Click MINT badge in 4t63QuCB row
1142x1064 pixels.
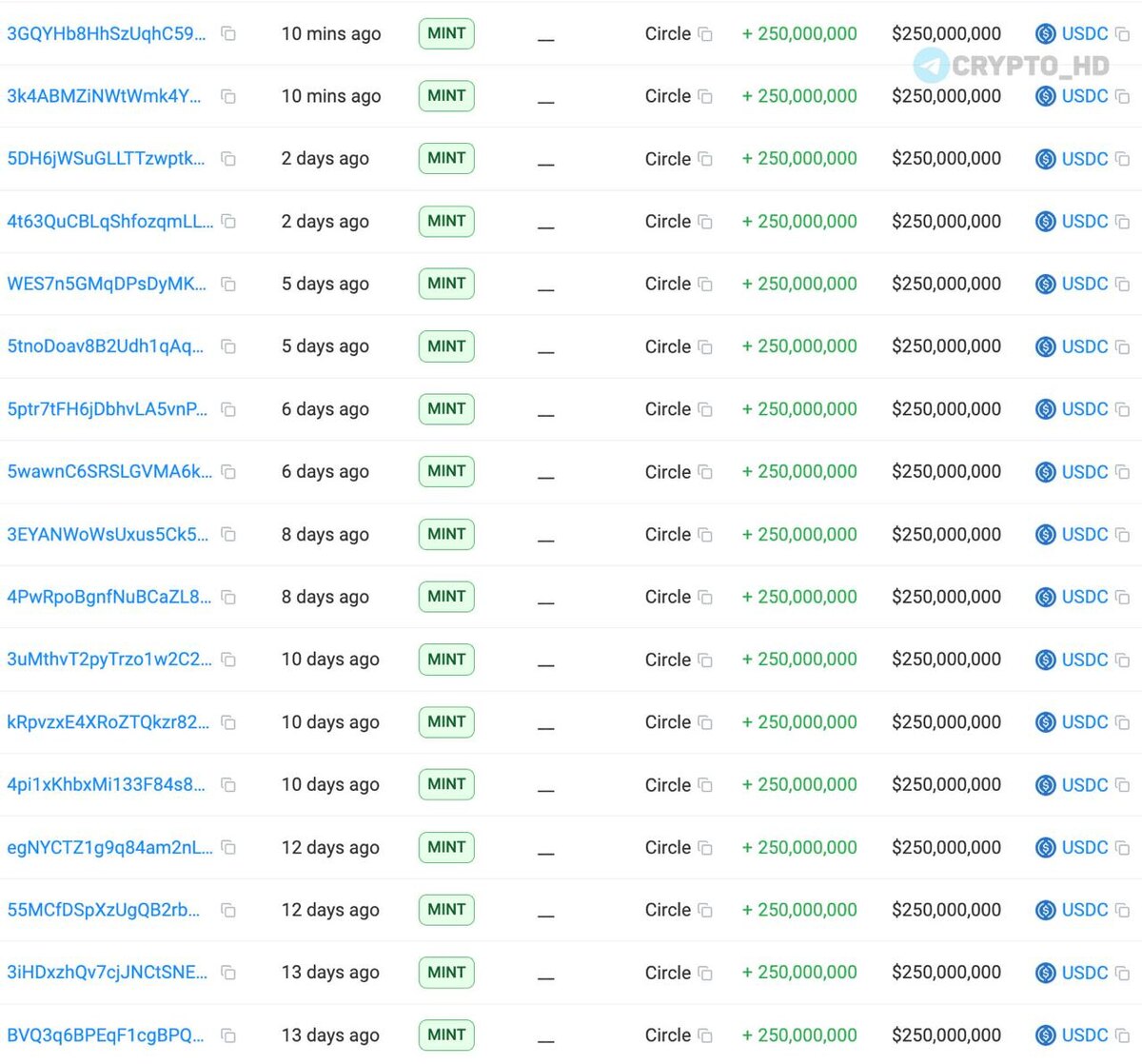[446, 221]
